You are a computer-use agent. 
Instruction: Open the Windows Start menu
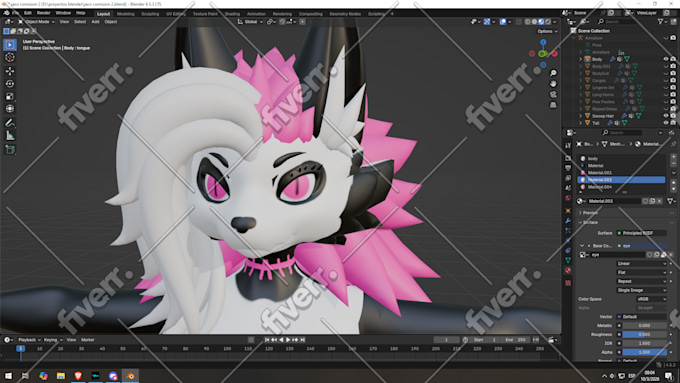8,376
